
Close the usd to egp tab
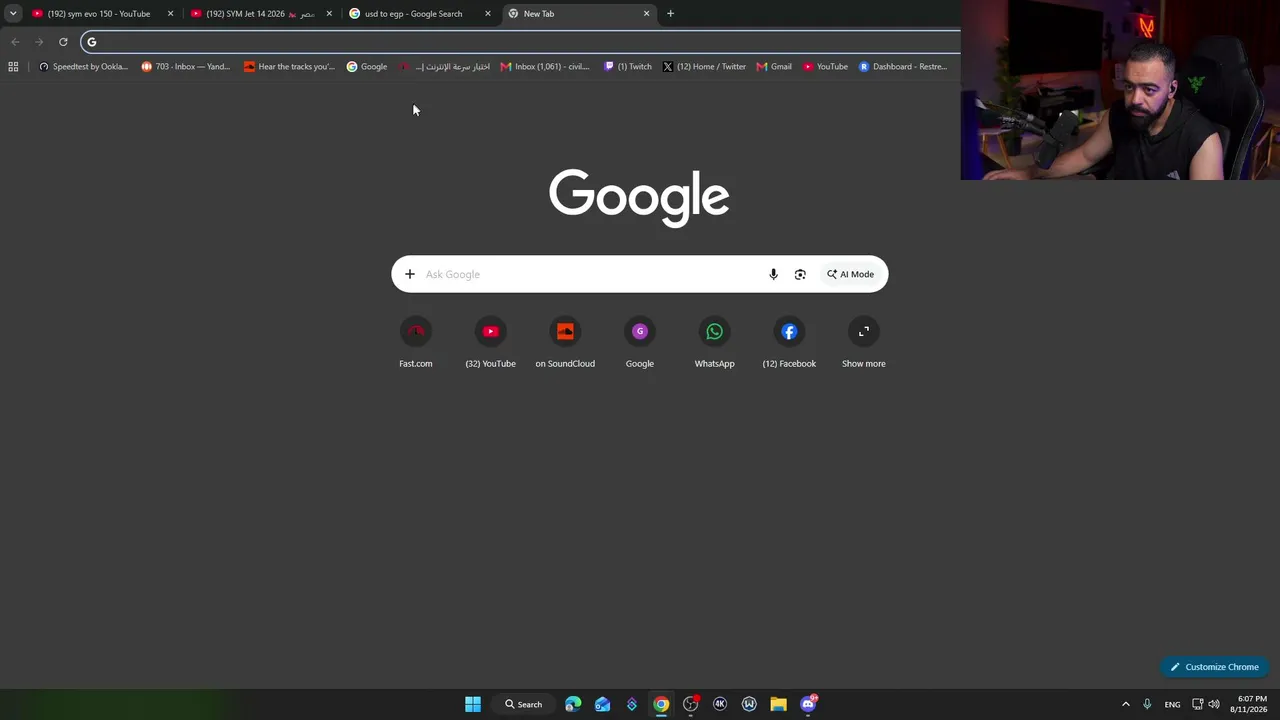[x=488, y=14]
